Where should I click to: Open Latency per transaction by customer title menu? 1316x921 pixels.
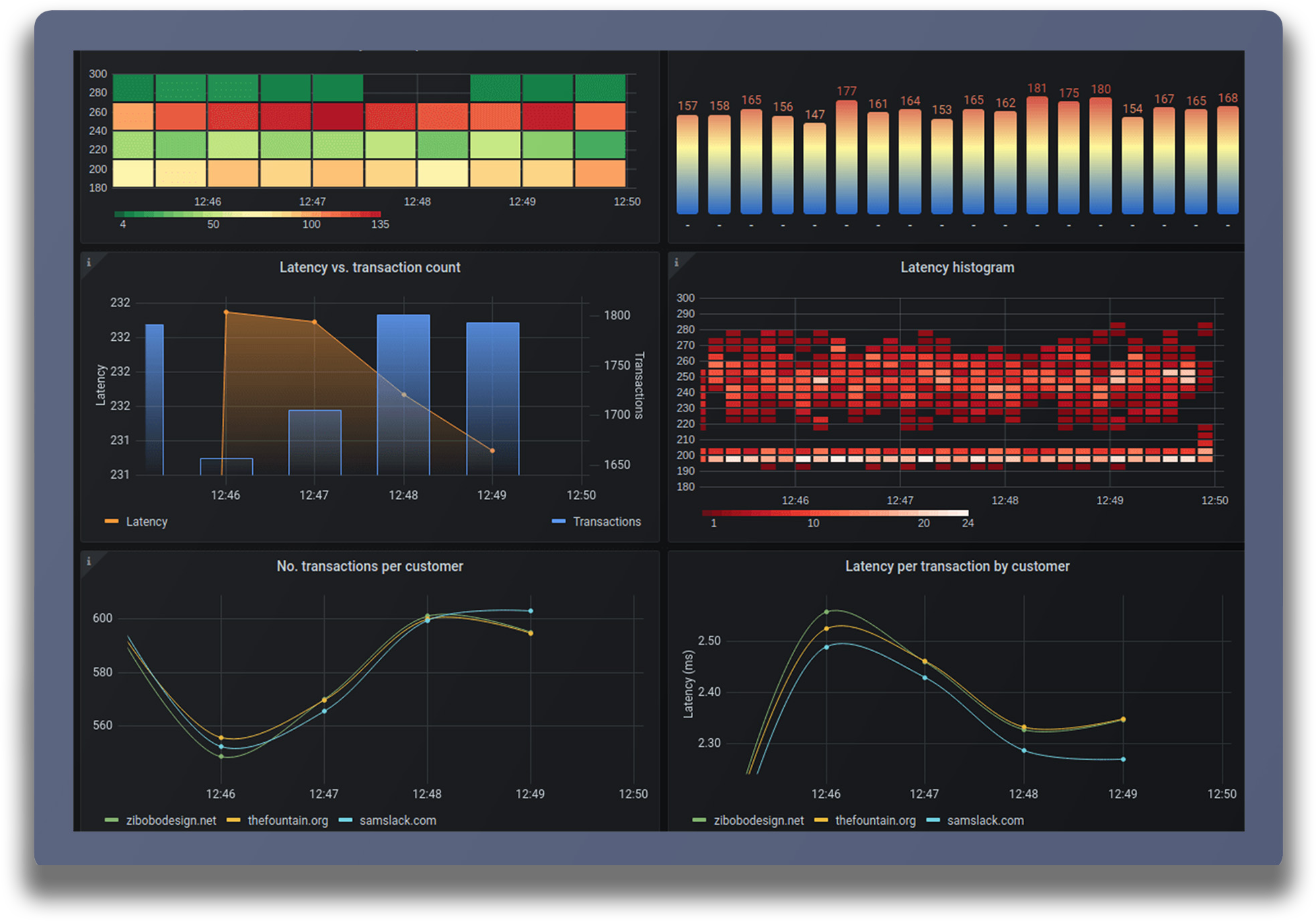tap(957, 566)
